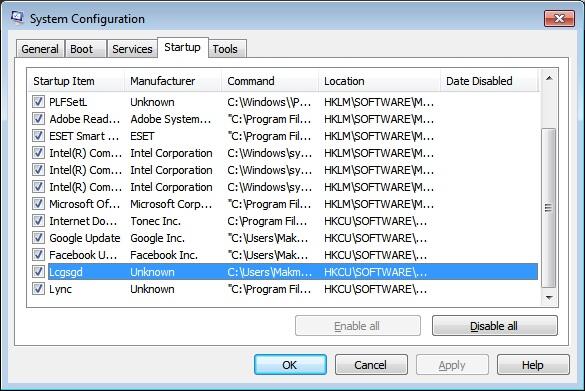
Task: Uncheck Adobe Reader startup item
Action: click(38, 119)
